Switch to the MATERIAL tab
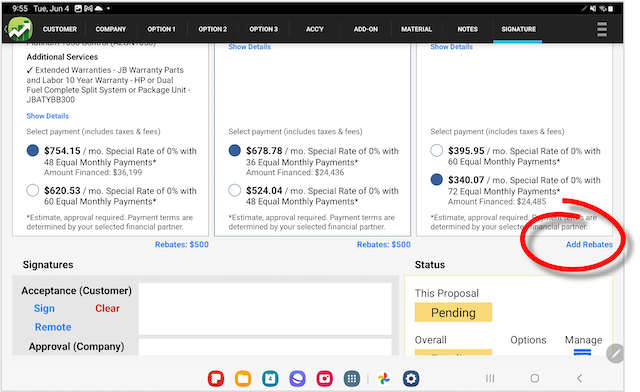 pyautogui.click(x=416, y=29)
